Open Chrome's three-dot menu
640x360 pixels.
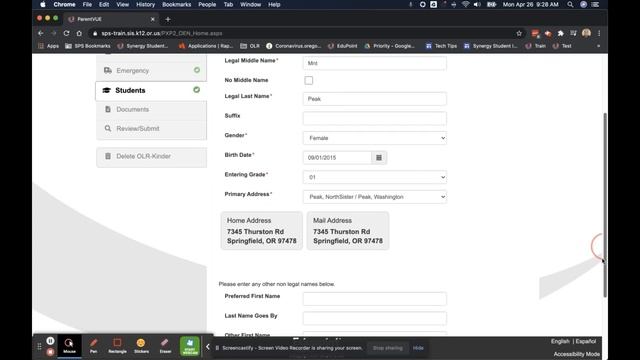(x=599, y=33)
